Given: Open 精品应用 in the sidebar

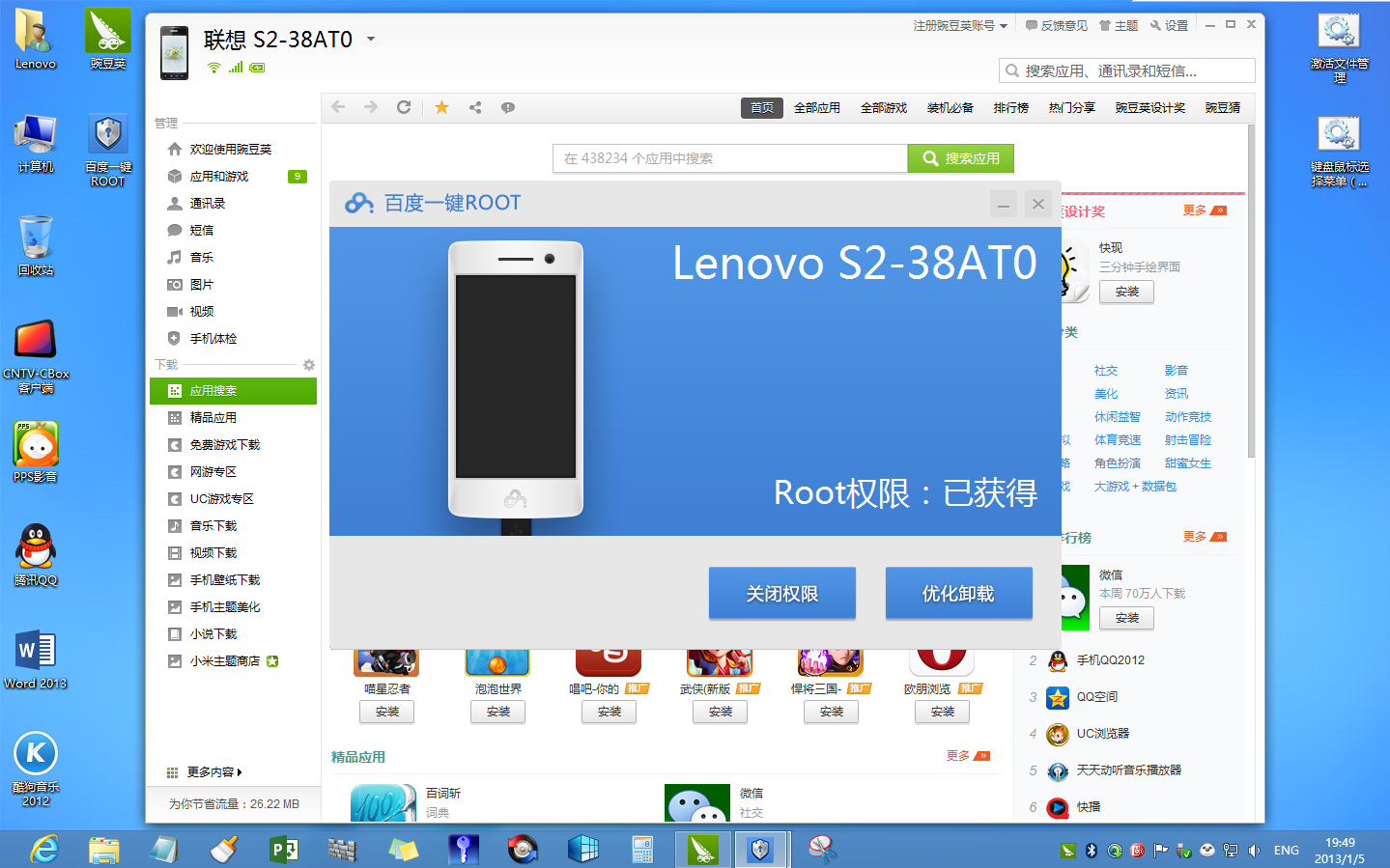Looking at the screenshot, I should click(x=234, y=418).
